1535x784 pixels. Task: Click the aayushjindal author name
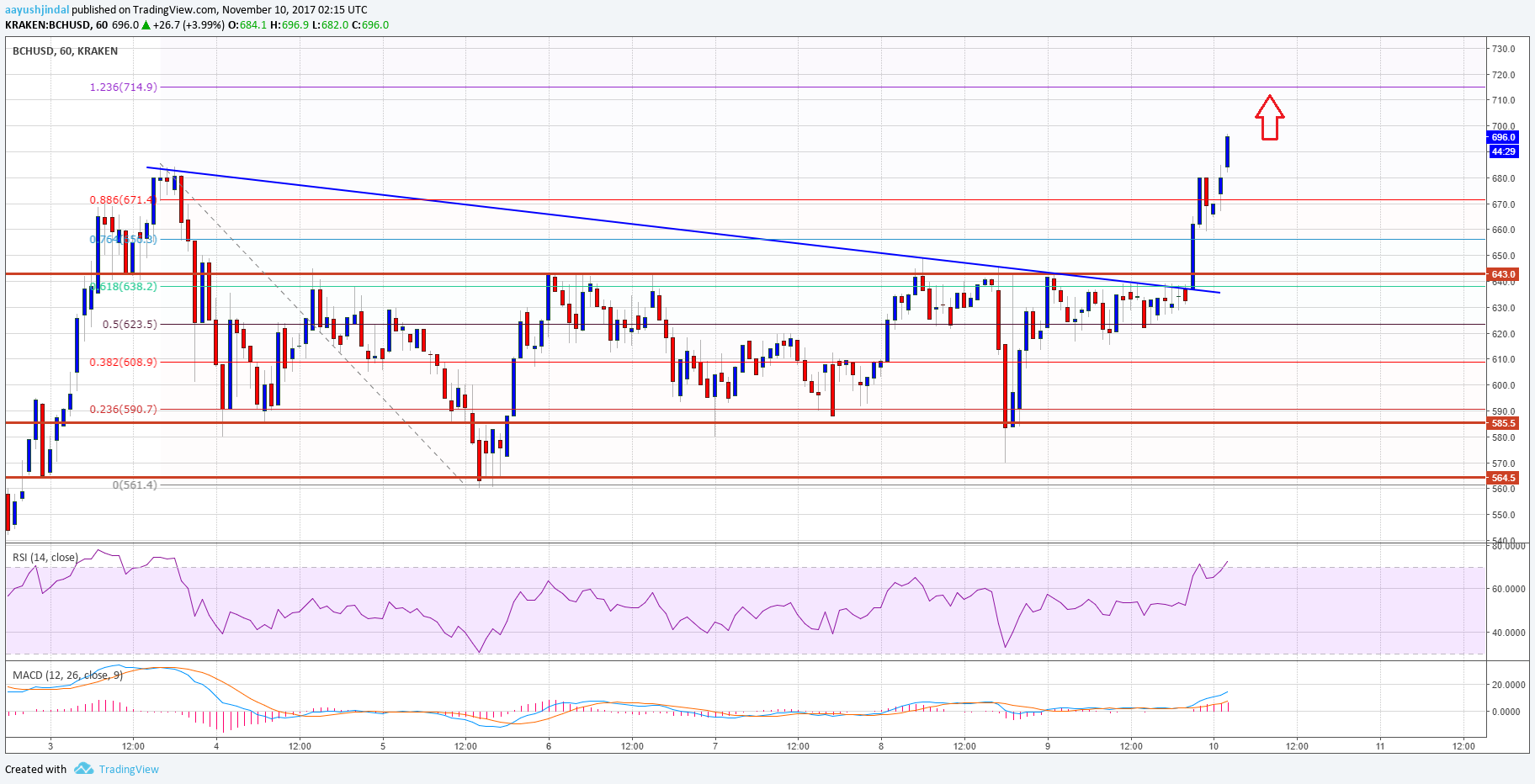click(36, 10)
